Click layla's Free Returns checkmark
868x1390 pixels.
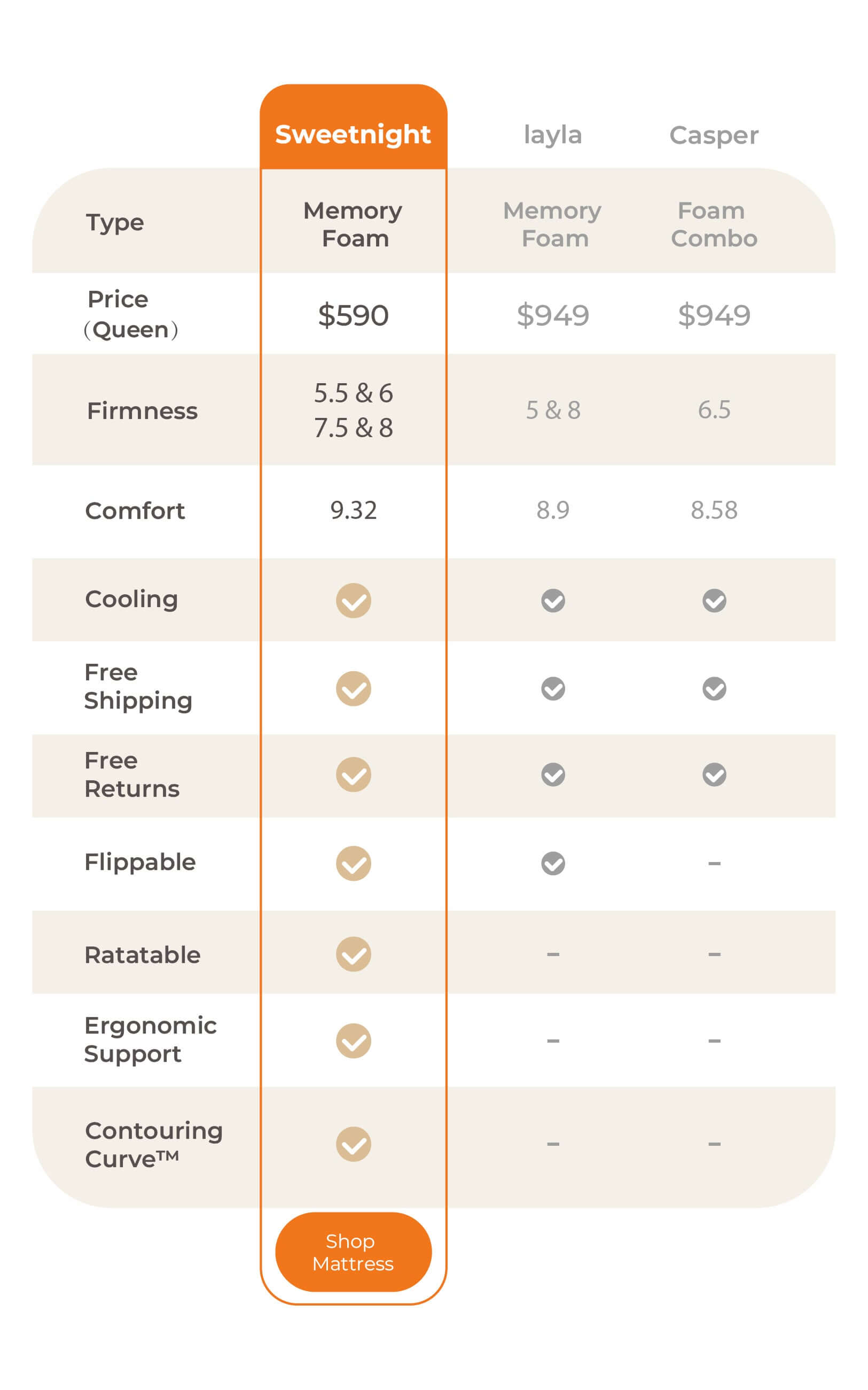553,774
